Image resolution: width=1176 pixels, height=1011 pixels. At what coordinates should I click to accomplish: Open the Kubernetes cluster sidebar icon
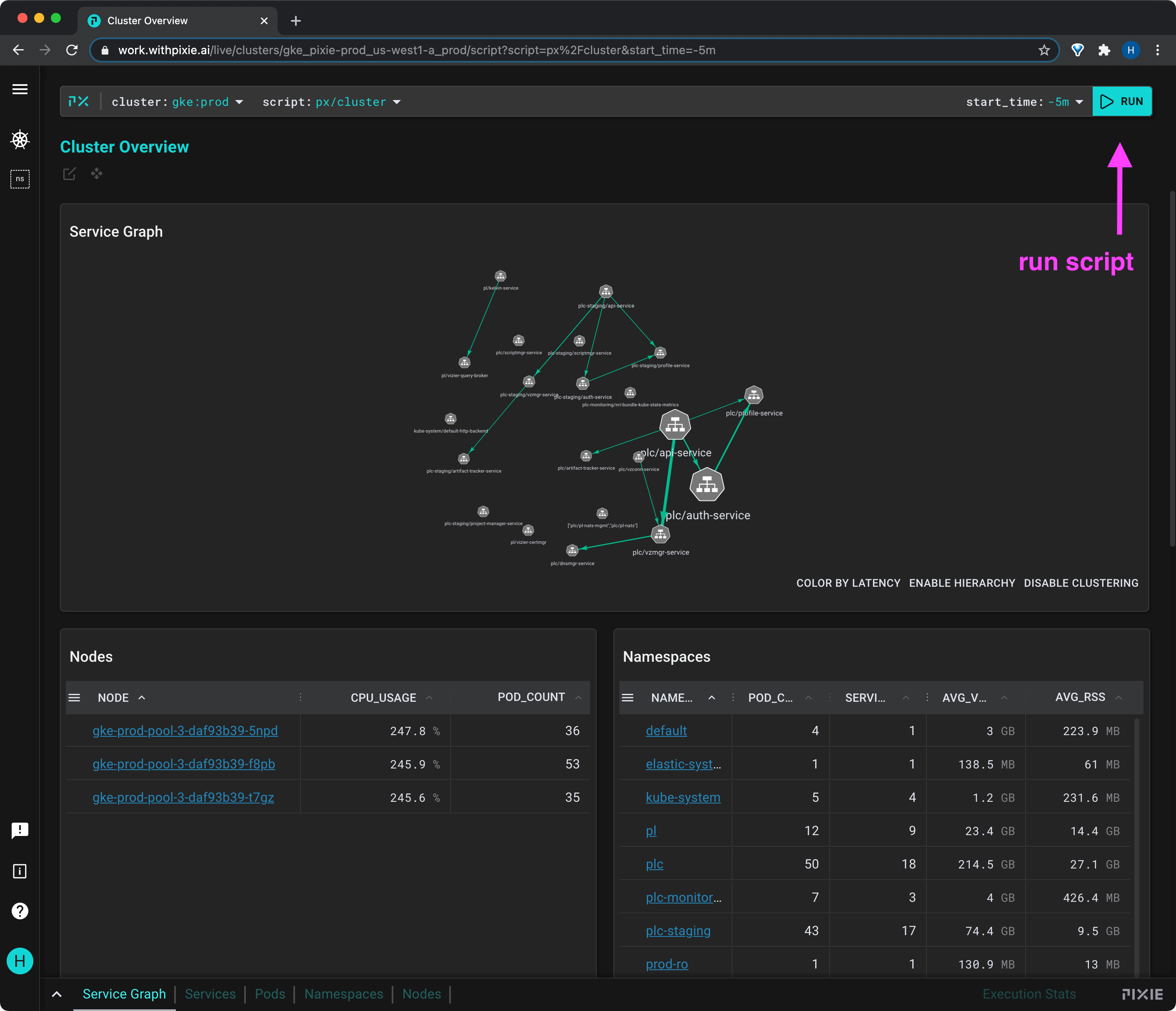coord(20,139)
